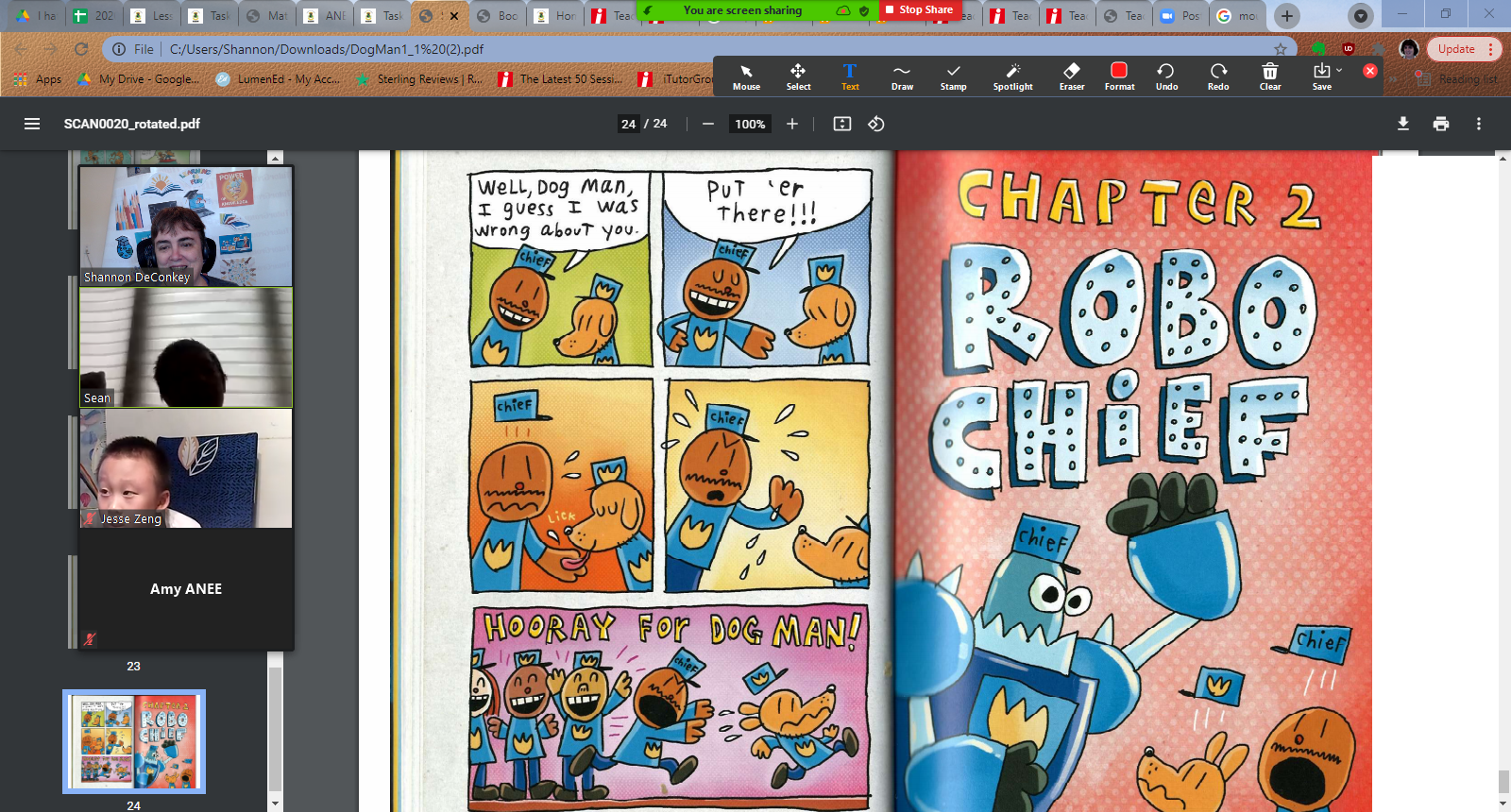Viewport: 1511px width, 812px height.
Task: Edit the 100% zoom level field
Action: click(x=750, y=124)
